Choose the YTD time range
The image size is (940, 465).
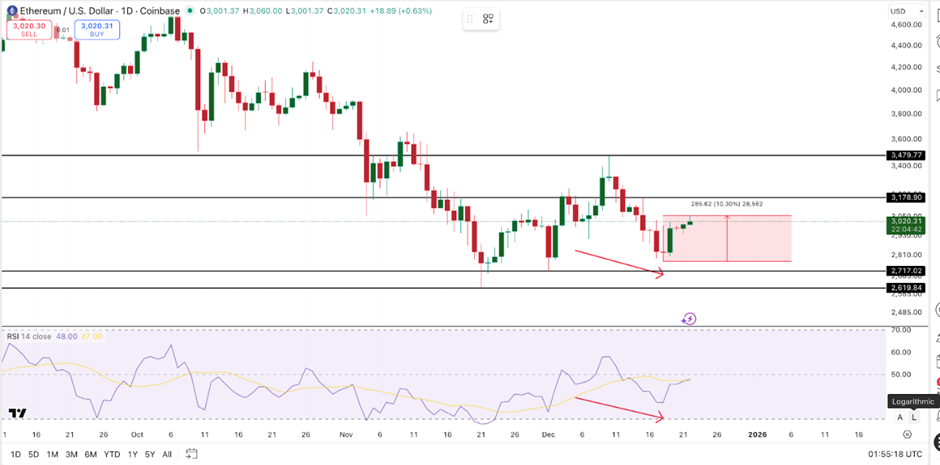(x=112, y=454)
